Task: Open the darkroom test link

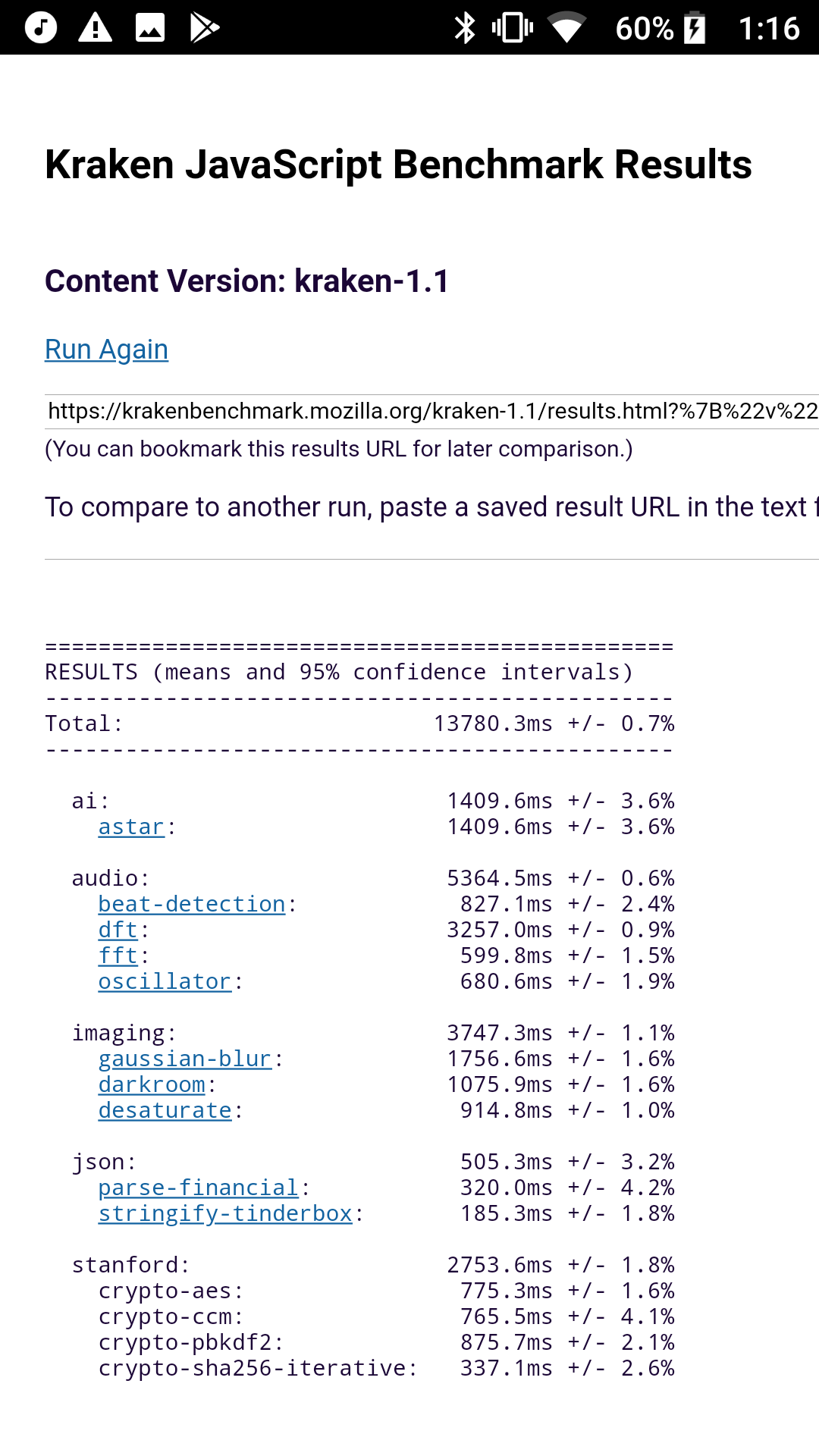Action: tap(152, 1084)
